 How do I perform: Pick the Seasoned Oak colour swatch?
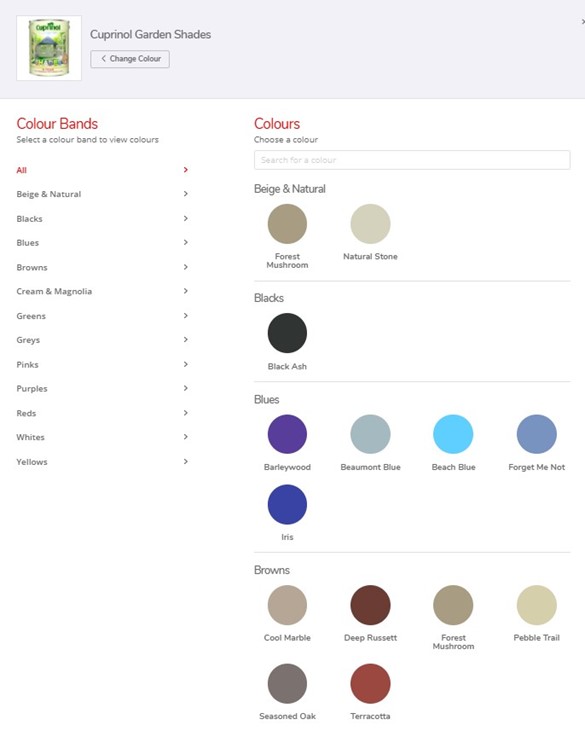tap(287, 683)
